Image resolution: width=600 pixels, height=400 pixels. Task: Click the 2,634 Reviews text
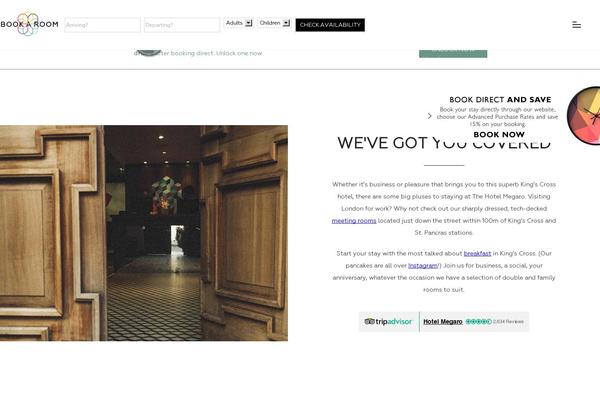click(x=508, y=322)
